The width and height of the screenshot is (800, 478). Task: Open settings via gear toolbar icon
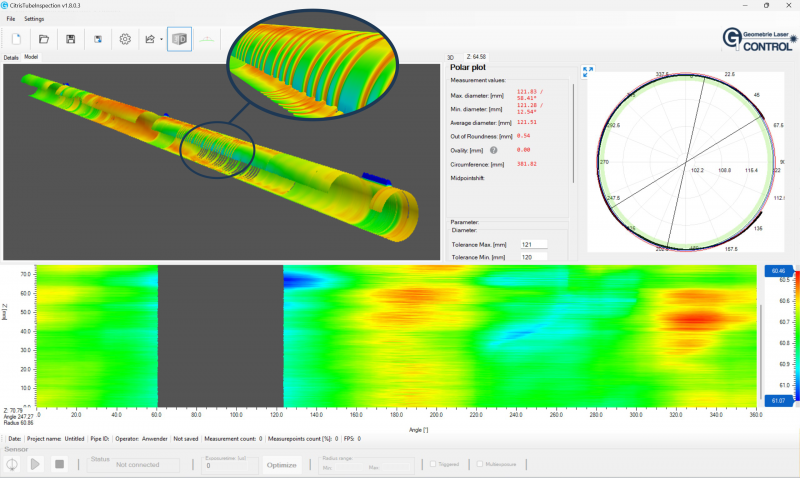coord(125,39)
